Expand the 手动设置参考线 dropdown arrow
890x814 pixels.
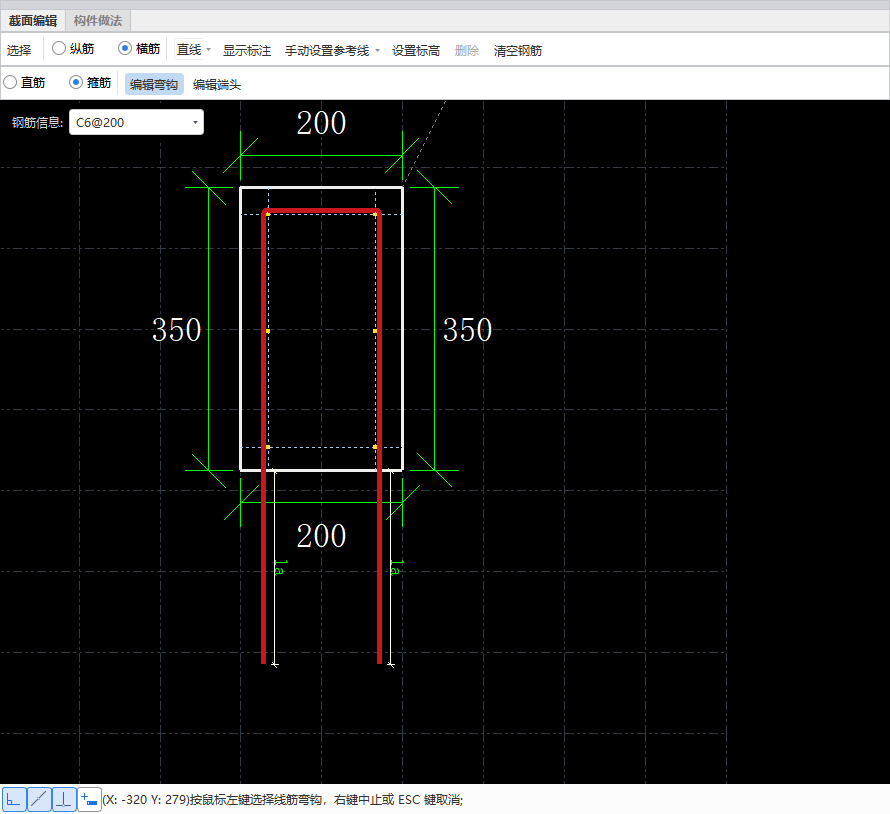[x=377, y=51]
